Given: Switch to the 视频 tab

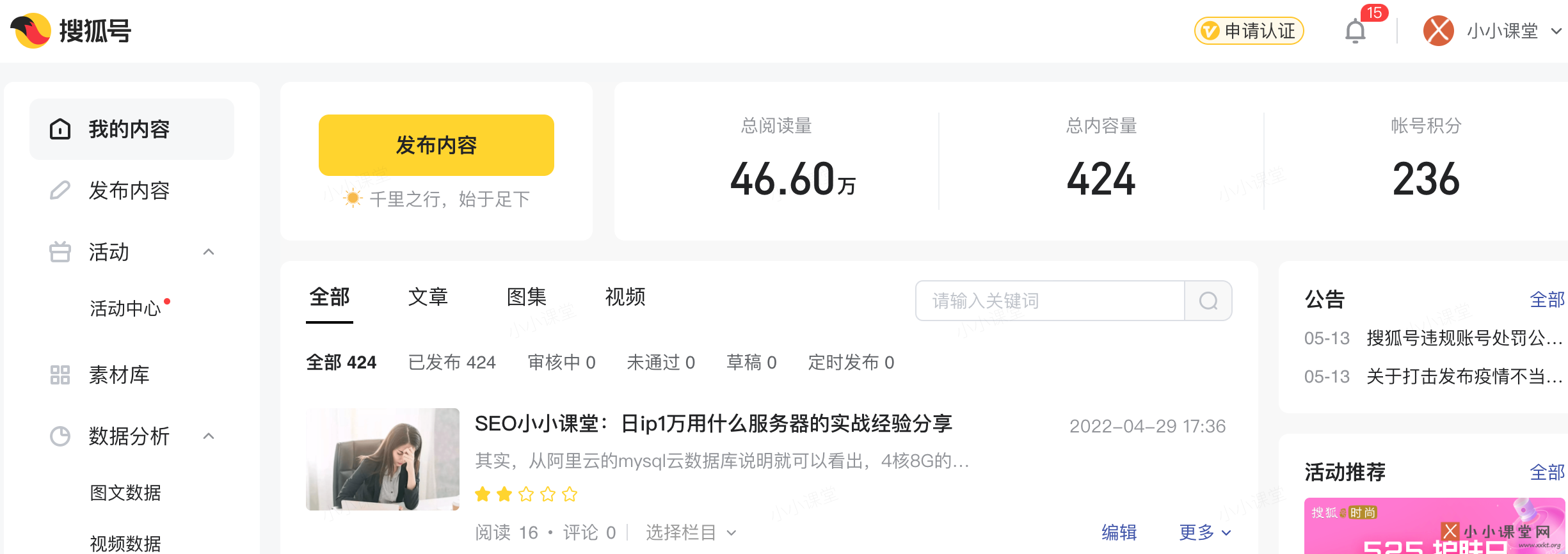Looking at the screenshot, I should [625, 297].
